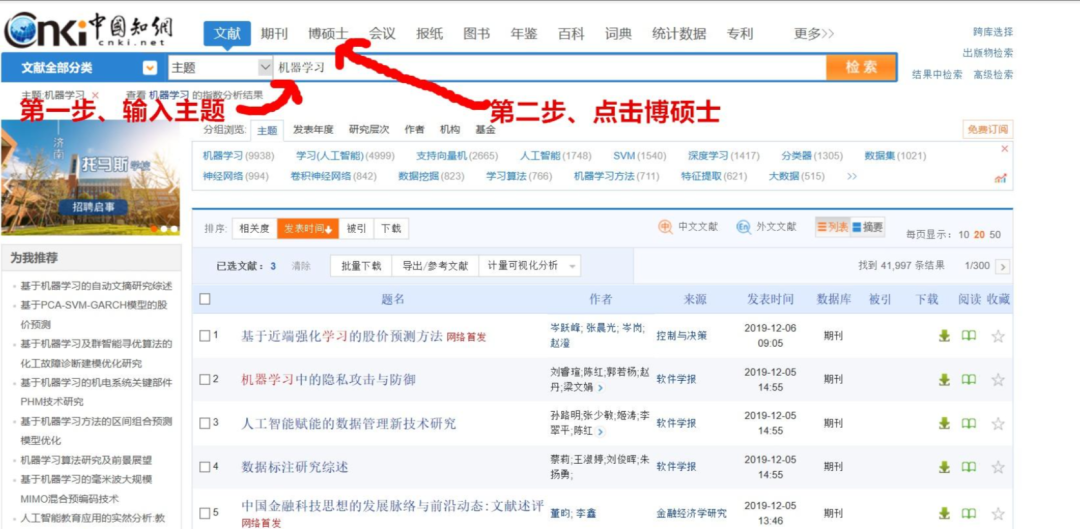Remove the 主题:机器学习 filter tag

tap(95, 95)
